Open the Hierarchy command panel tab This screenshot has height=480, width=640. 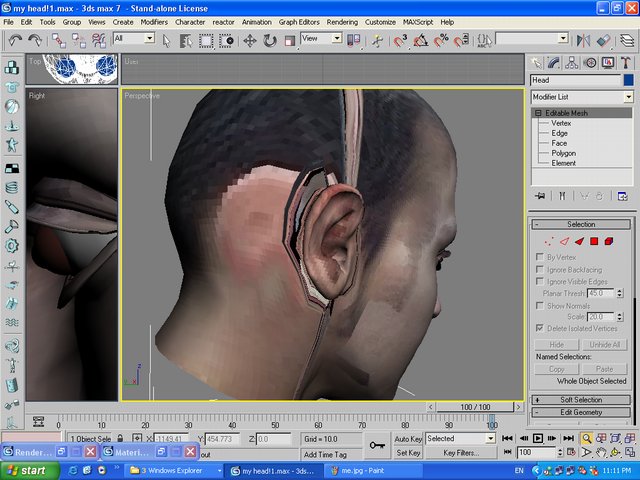click(572, 63)
